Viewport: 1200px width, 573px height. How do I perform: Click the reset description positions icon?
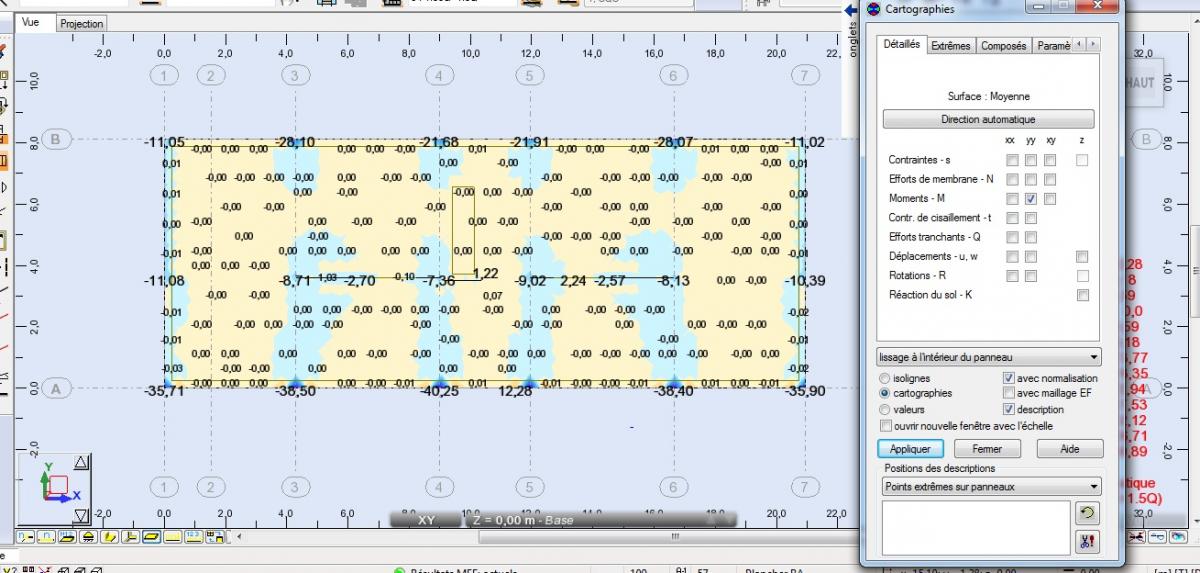pyautogui.click(x=1086, y=513)
